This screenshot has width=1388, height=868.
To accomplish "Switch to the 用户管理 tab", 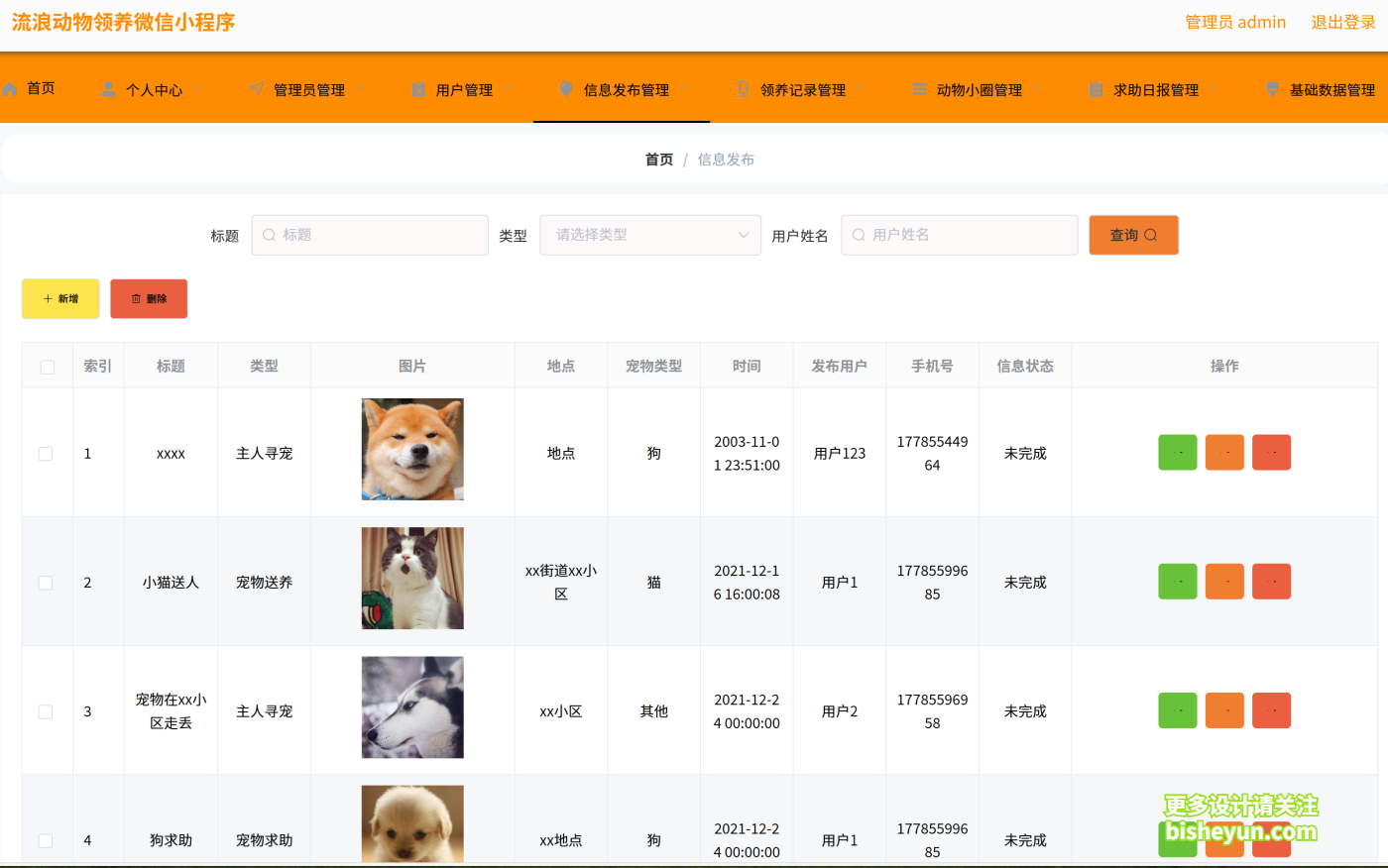I will click(466, 88).
